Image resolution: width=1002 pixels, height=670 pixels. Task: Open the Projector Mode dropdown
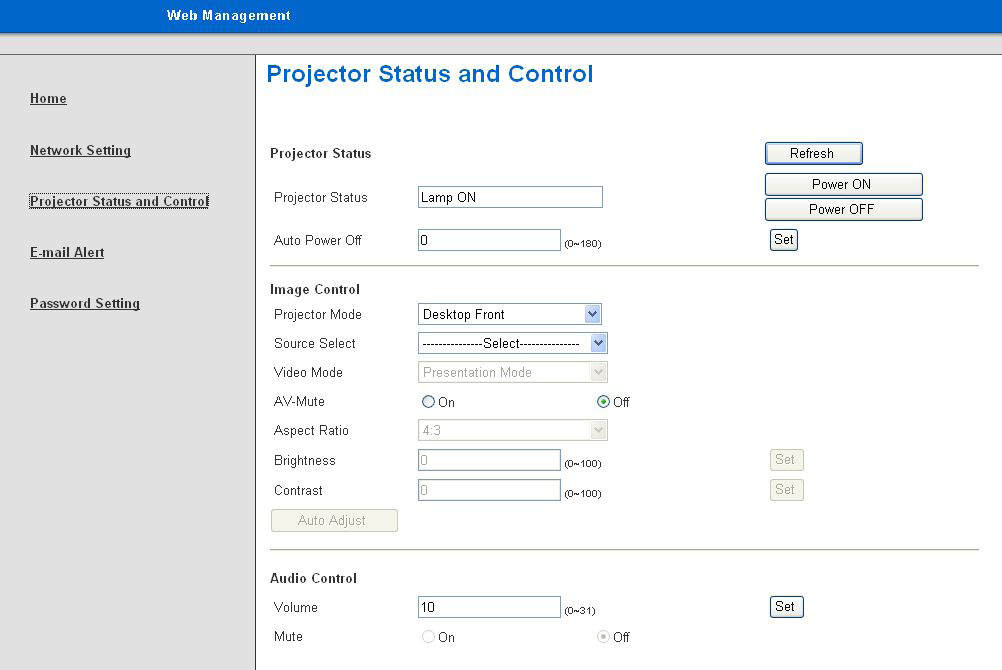509,314
